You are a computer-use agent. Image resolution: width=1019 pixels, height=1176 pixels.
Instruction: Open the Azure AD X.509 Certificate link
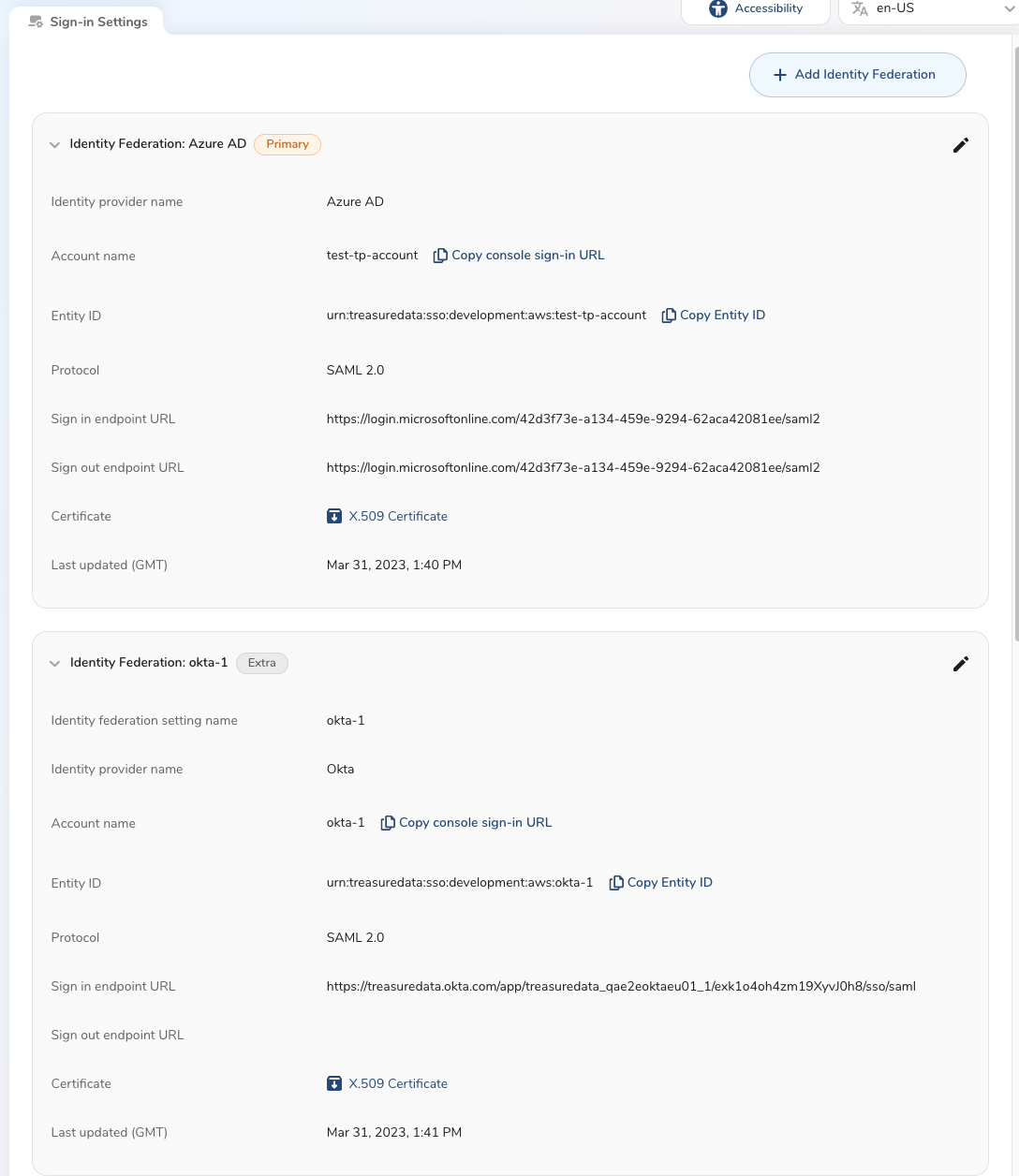click(x=398, y=516)
